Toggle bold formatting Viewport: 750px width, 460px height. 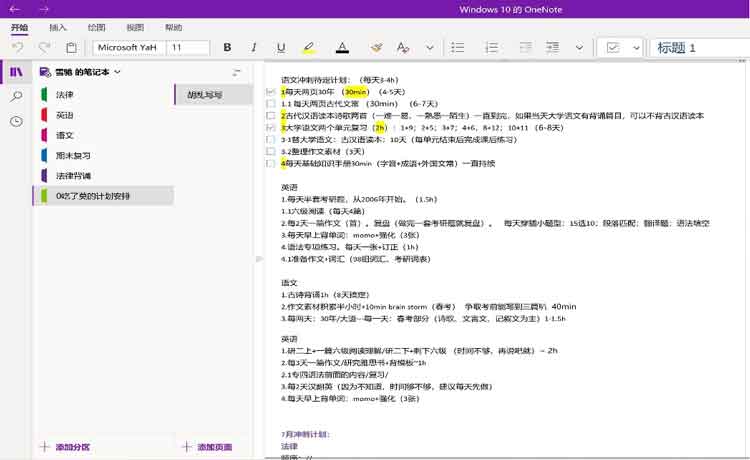pyautogui.click(x=227, y=47)
